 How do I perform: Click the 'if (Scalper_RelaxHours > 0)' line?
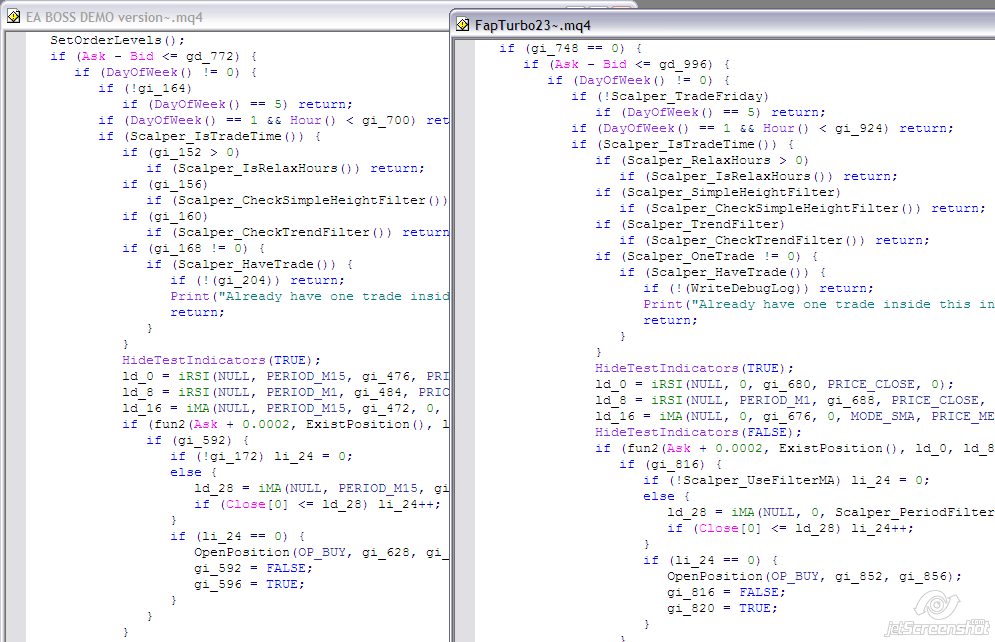click(x=702, y=160)
